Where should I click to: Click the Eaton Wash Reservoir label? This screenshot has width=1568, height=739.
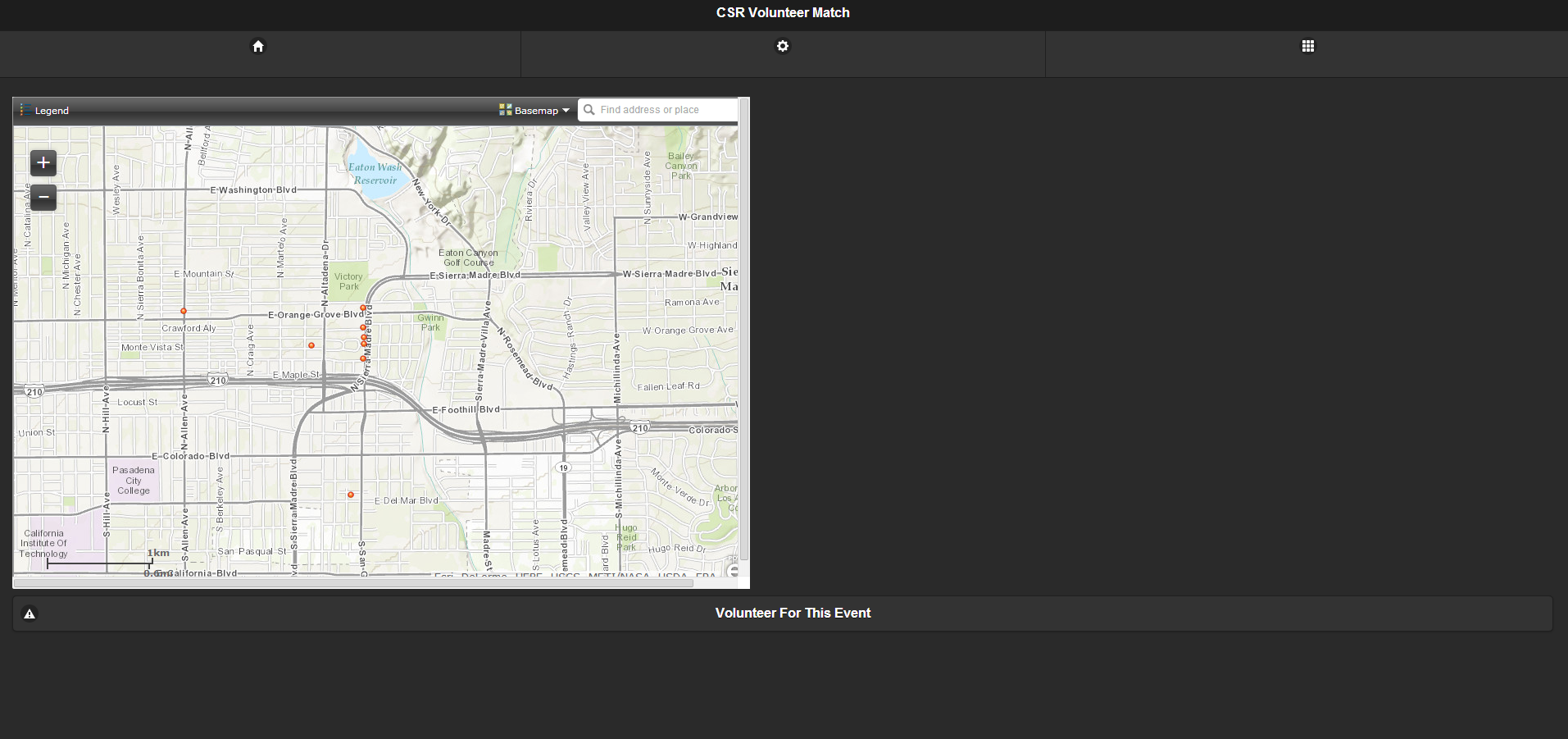(x=375, y=174)
